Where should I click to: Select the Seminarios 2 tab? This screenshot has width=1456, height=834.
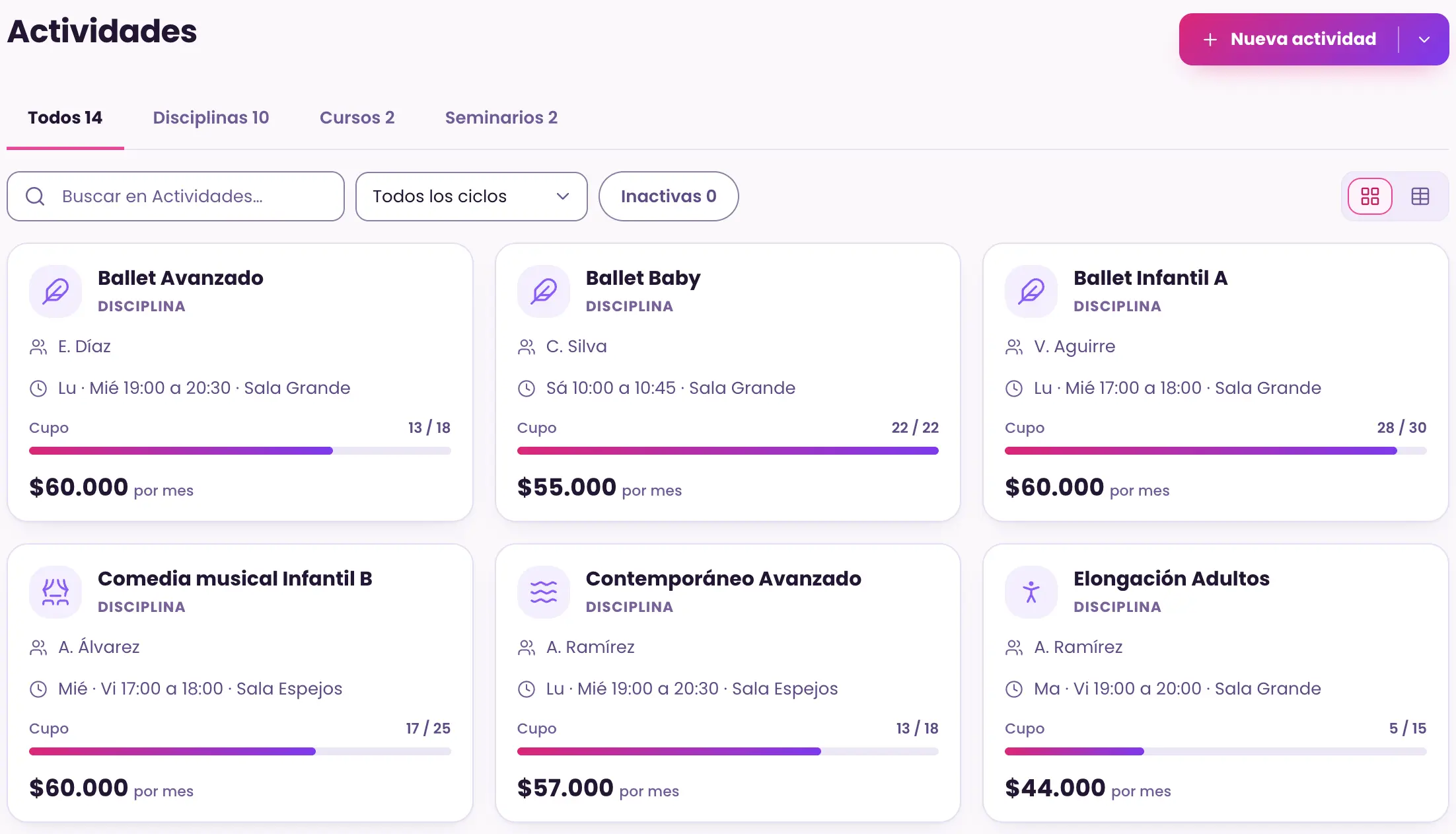click(x=501, y=118)
